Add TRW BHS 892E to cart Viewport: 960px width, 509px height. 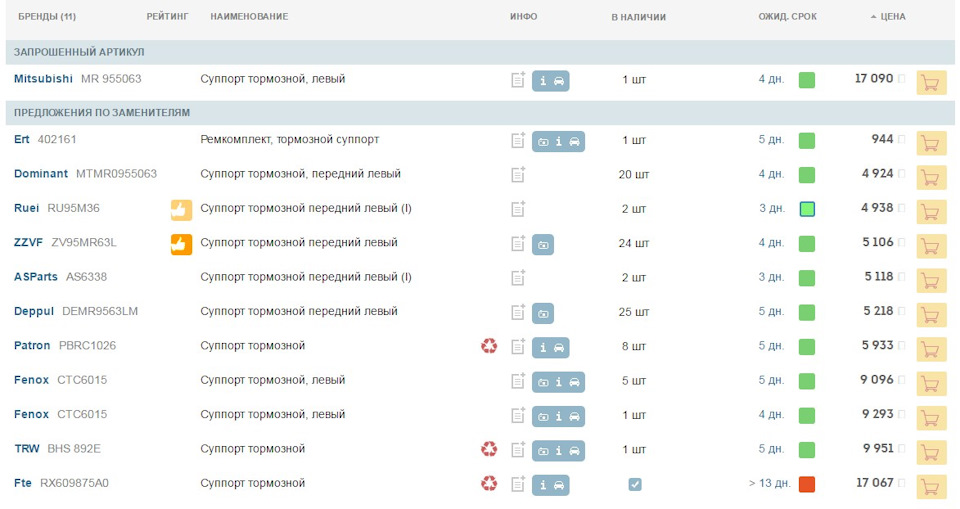pos(931,452)
